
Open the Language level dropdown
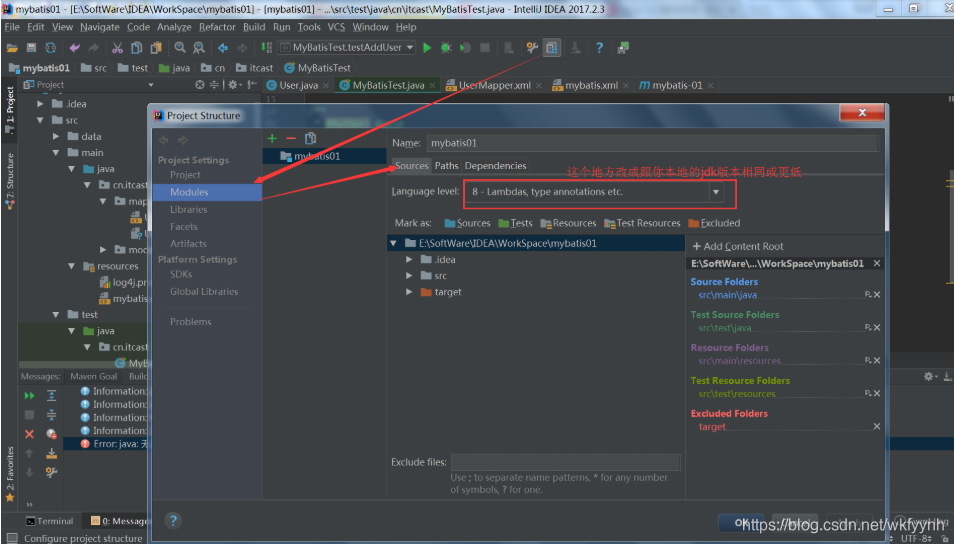tap(716, 192)
